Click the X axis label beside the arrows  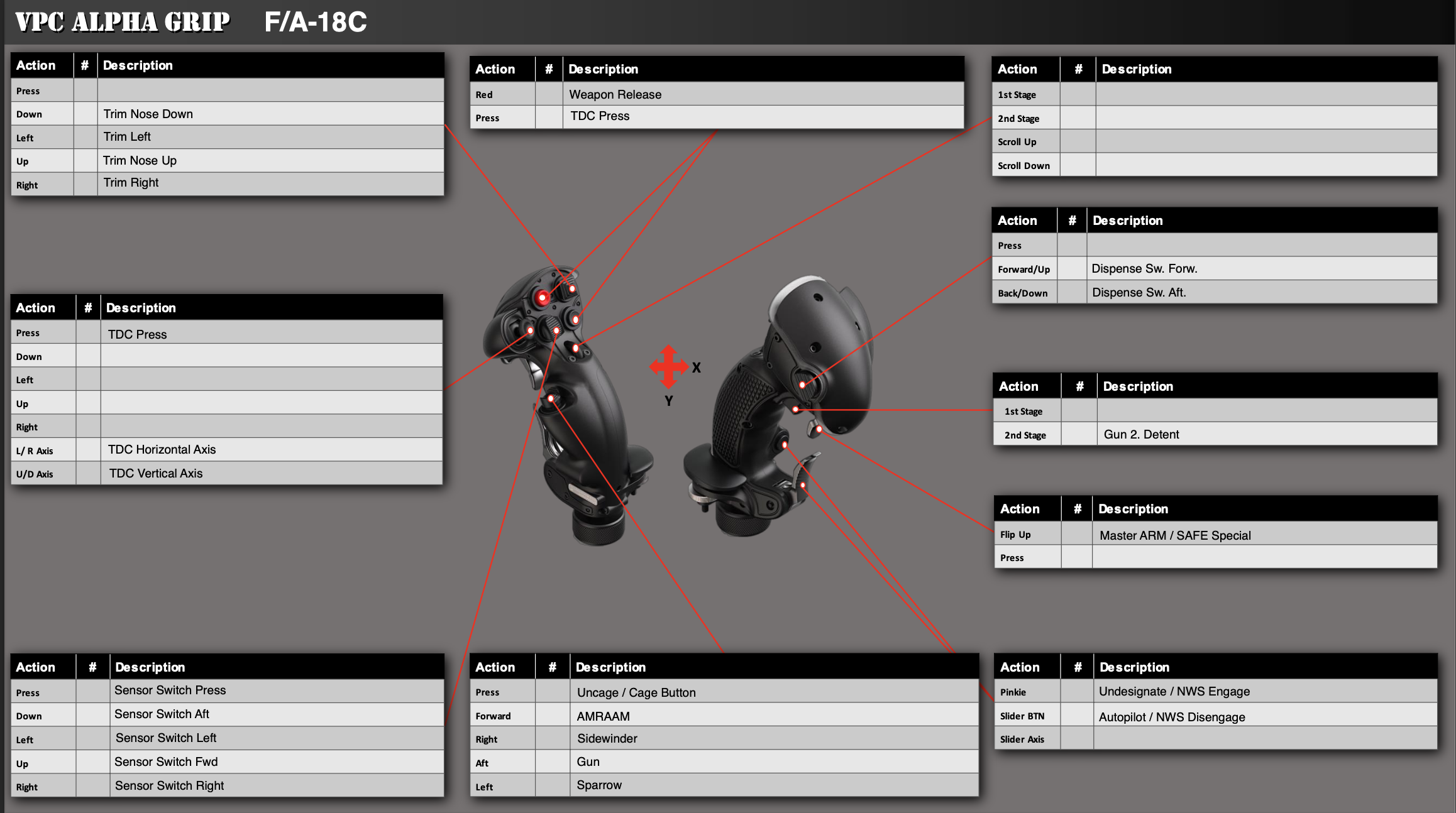click(697, 368)
